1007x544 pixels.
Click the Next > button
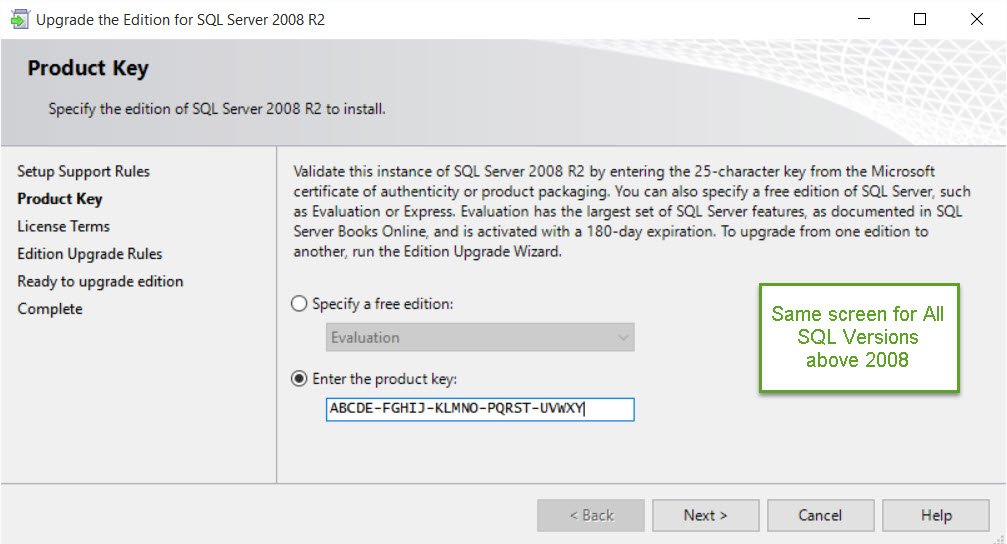coord(706,515)
